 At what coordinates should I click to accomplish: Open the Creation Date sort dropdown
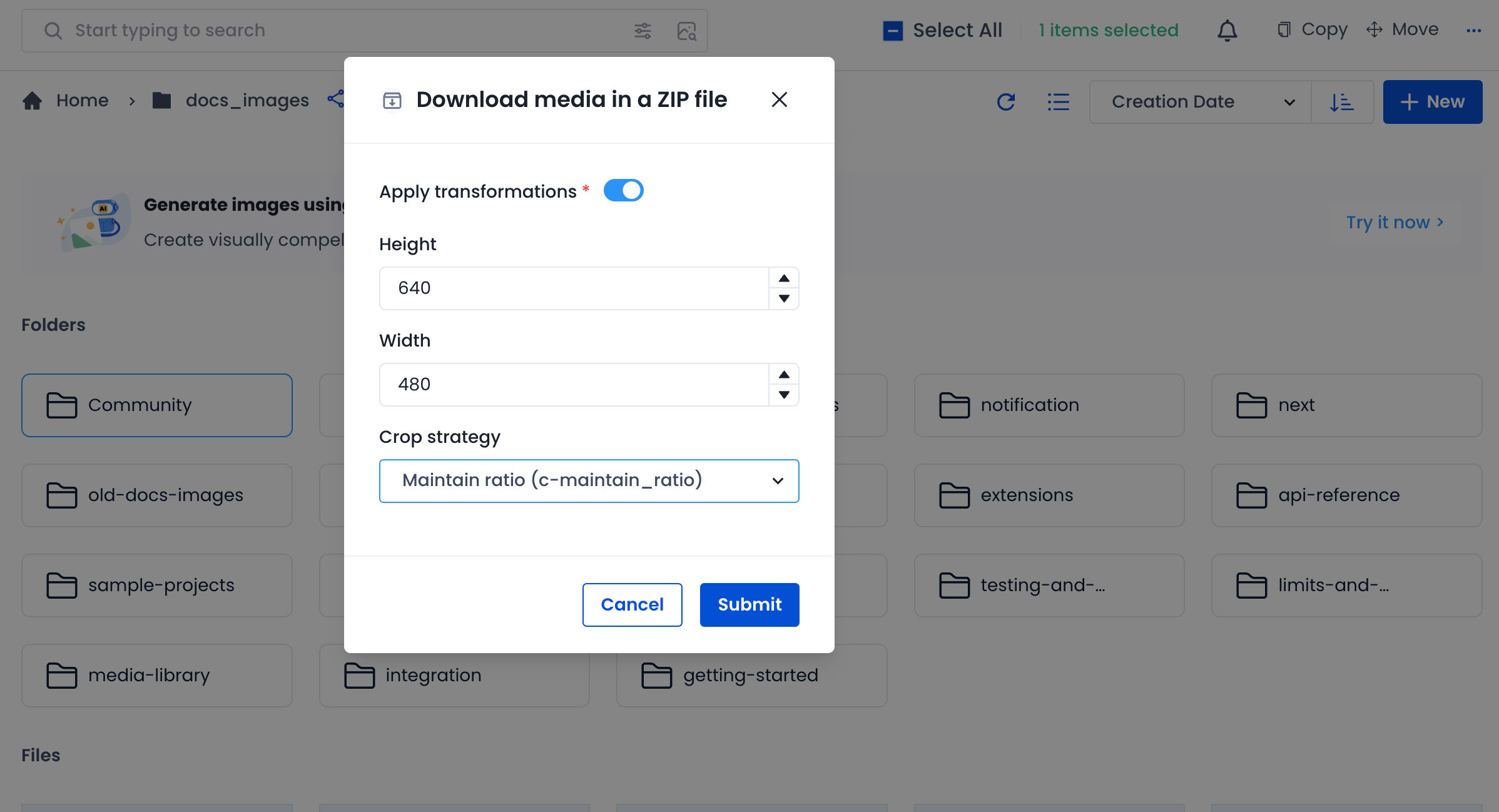[x=1200, y=101]
